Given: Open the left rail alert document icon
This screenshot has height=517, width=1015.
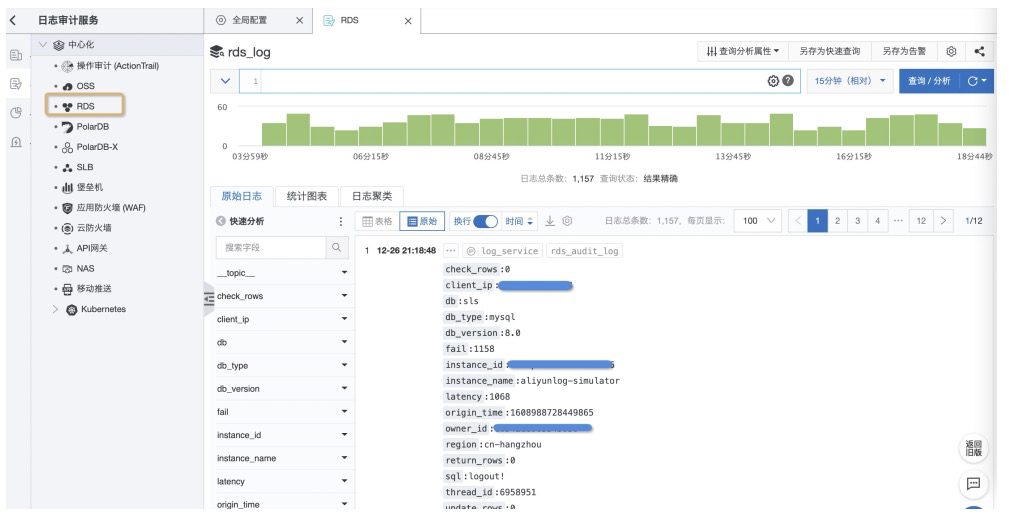Looking at the screenshot, I should (16, 142).
